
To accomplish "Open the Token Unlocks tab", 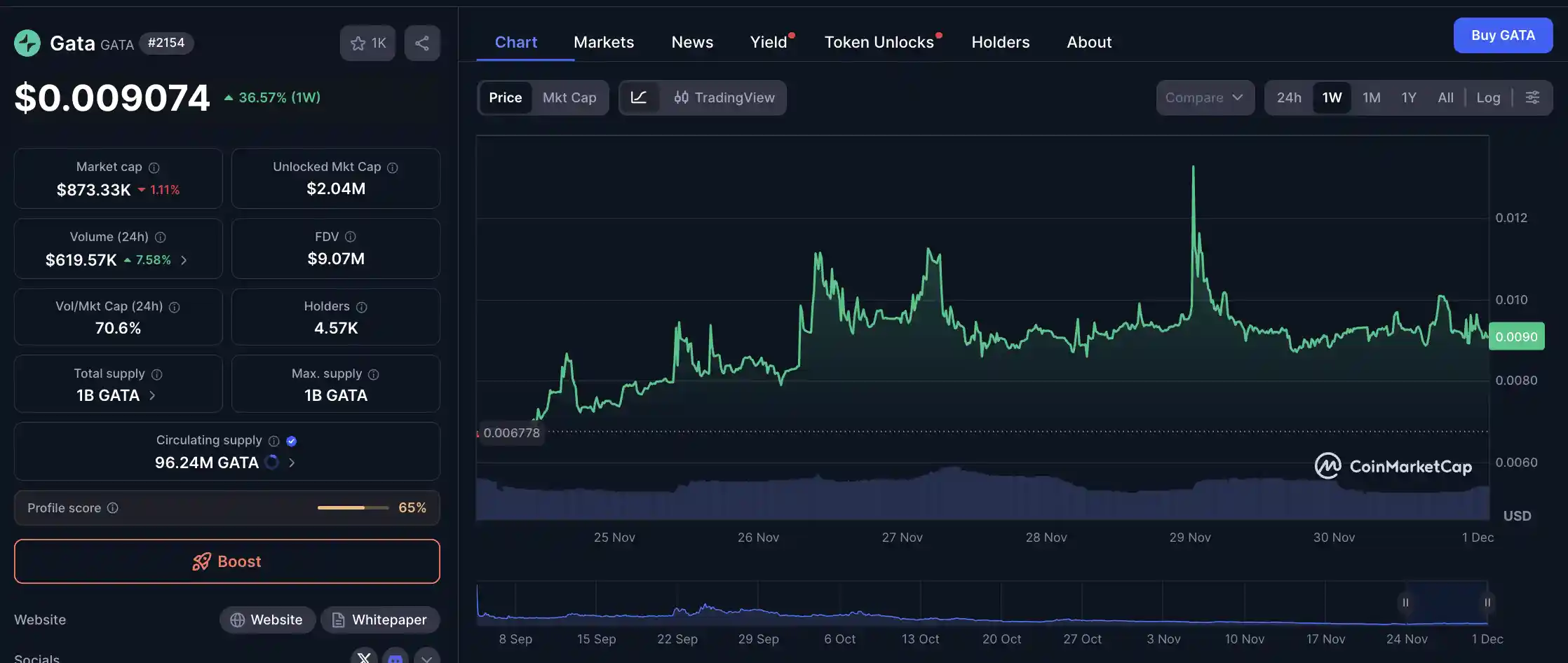I will [879, 42].
